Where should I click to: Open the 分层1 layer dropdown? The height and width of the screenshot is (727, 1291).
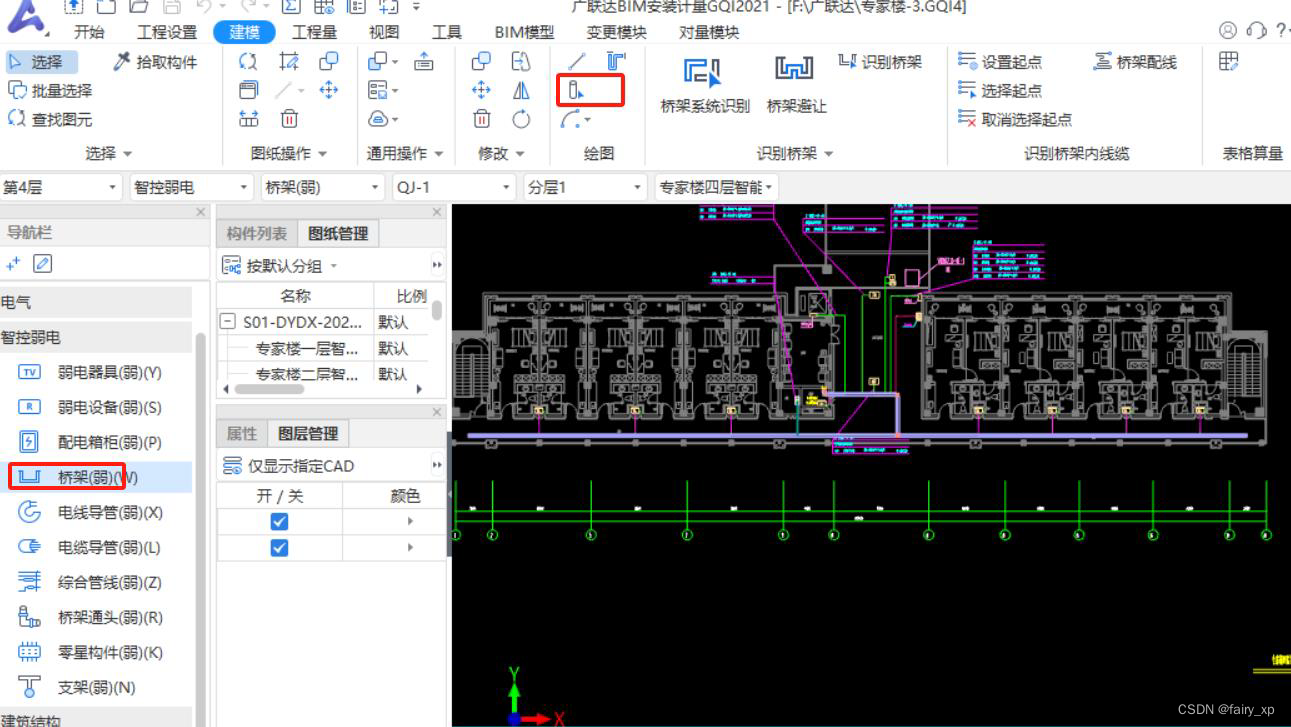(x=585, y=187)
